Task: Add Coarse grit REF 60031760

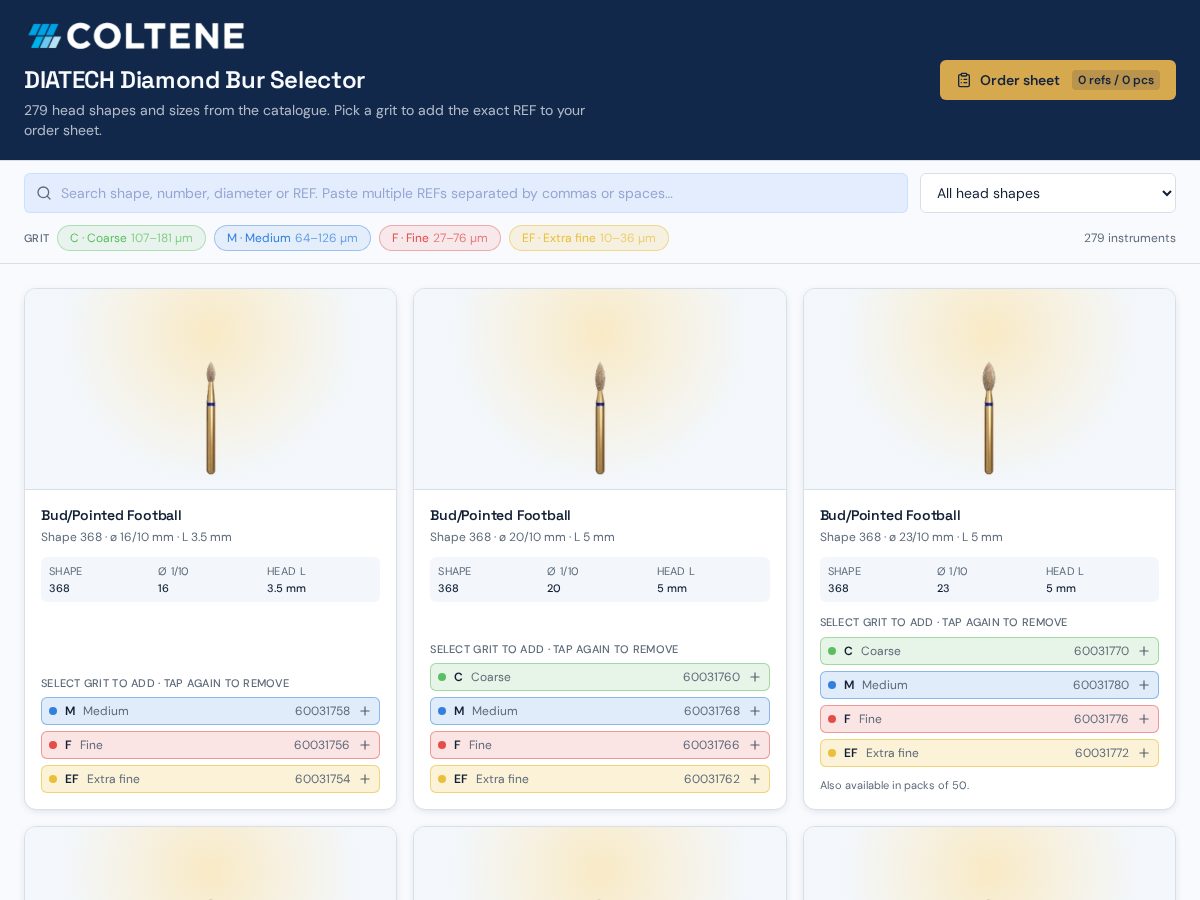Action: click(600, 677)
